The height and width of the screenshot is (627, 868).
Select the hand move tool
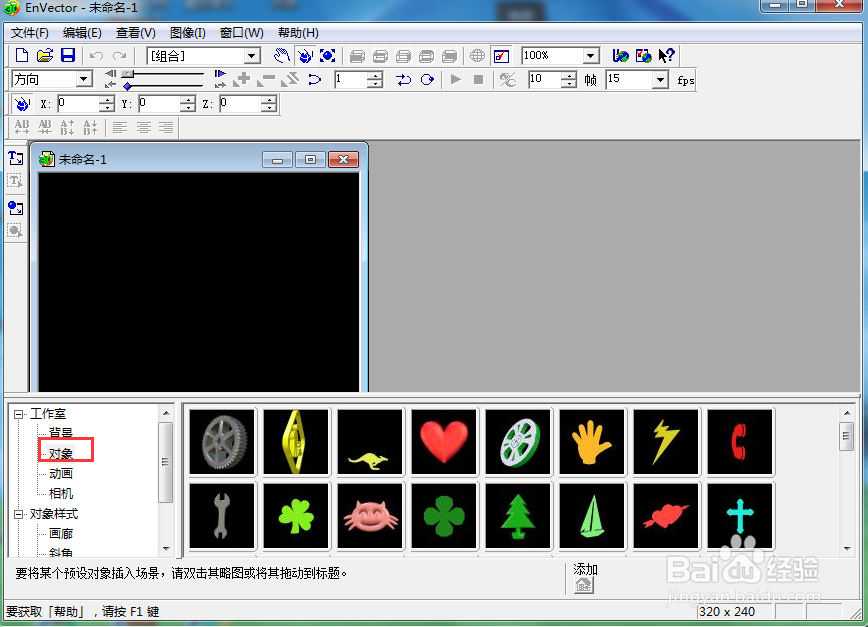(281, 55)
